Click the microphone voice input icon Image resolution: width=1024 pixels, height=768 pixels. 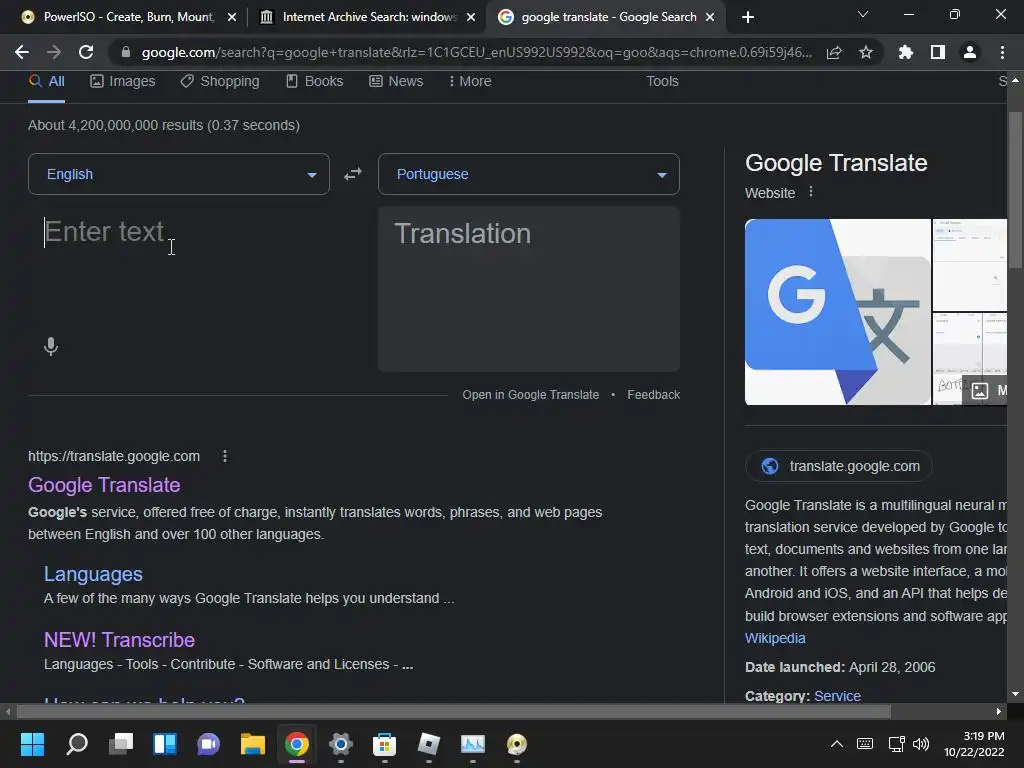pos(51,346)
